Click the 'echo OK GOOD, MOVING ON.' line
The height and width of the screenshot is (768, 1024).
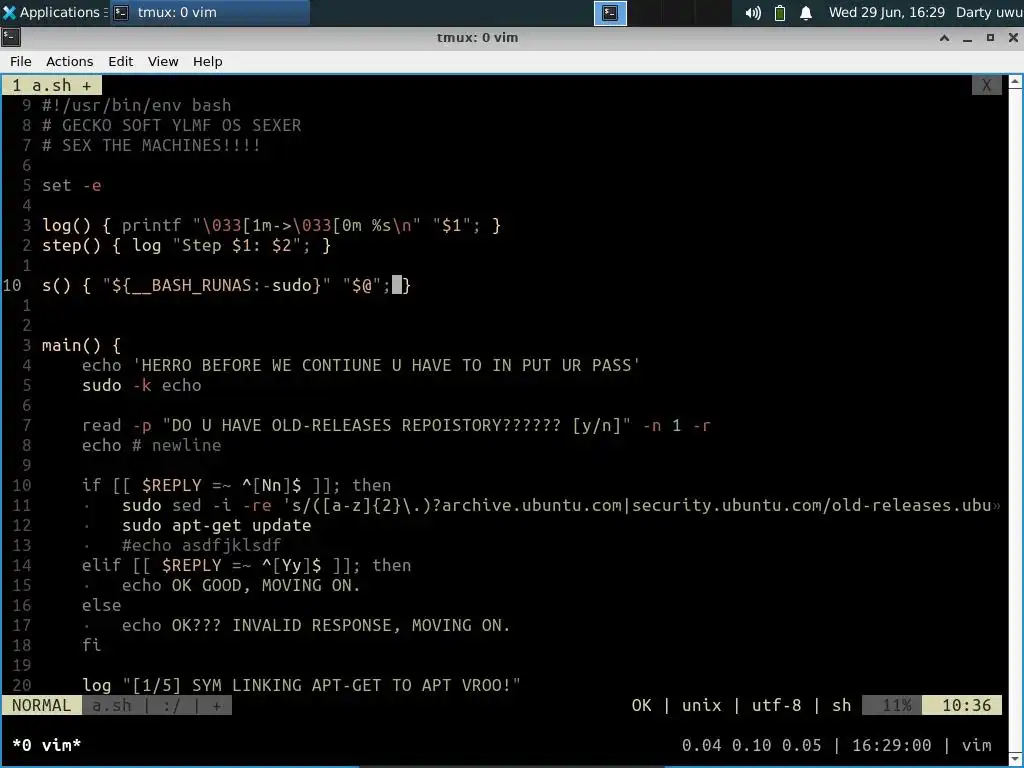click(242, 585)
